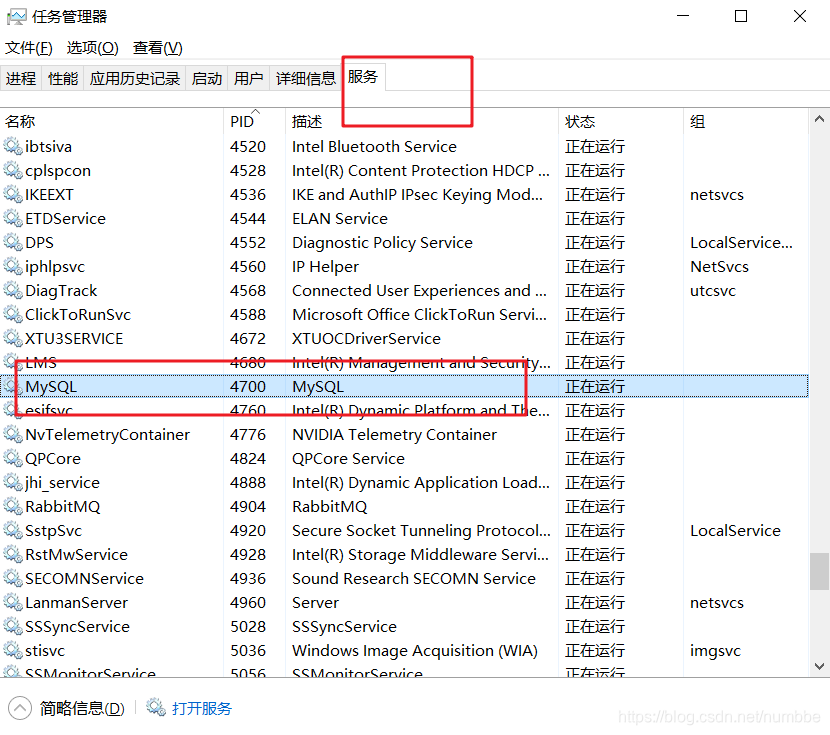Select the row with PID 4776

404,434
